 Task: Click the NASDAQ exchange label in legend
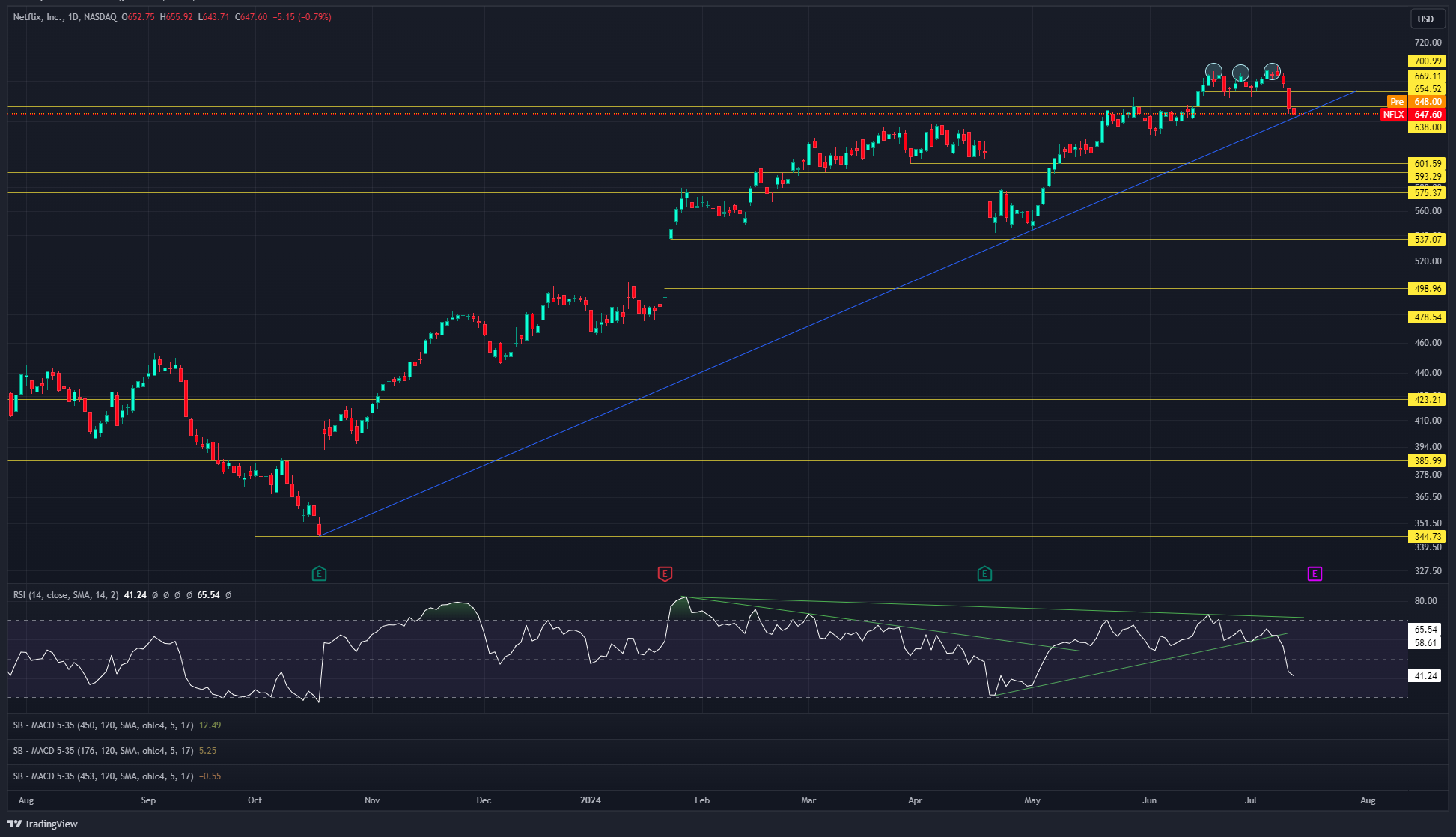pos(100,16)
